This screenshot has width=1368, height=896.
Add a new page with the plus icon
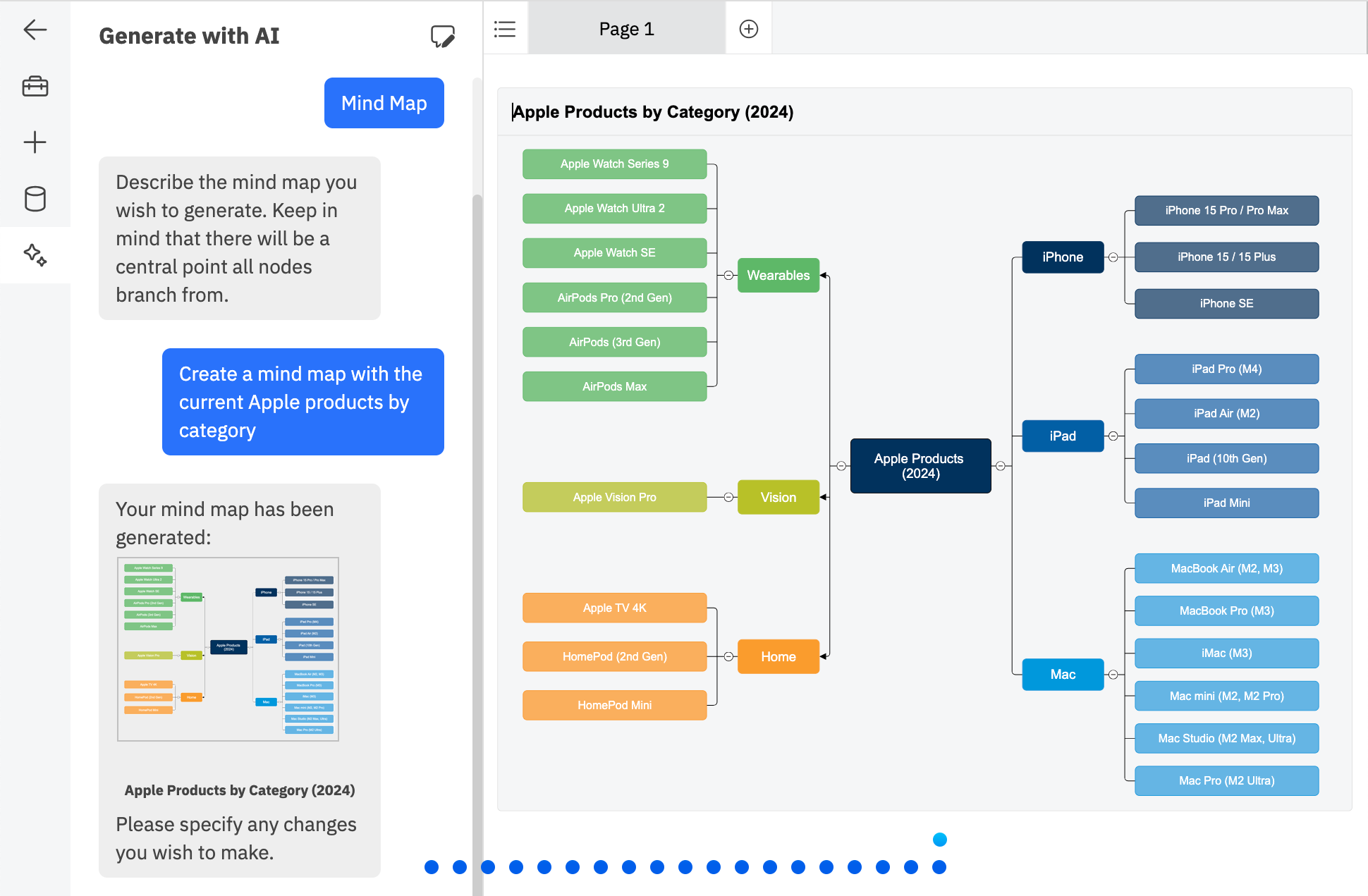click(x=748, y=27)
